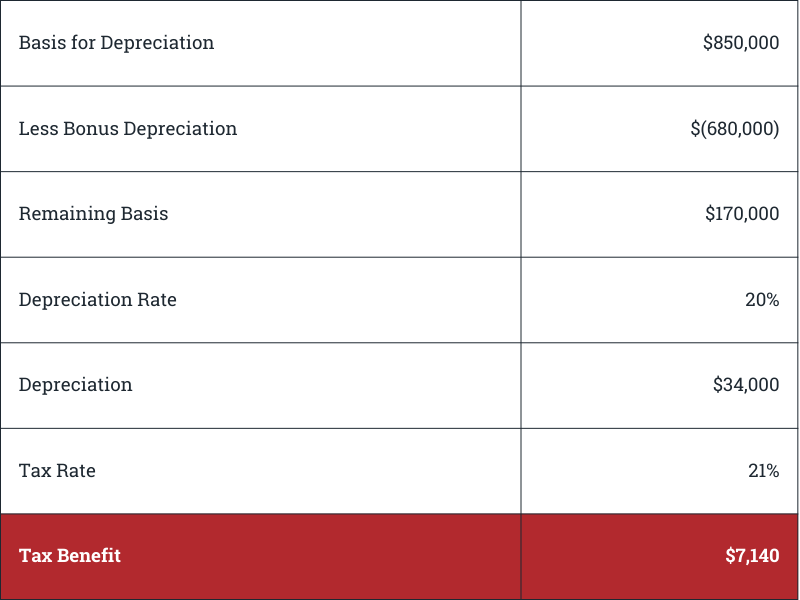Click the Basis for Depreciation label
800x600 pixels.
click(x=116, y=43)
